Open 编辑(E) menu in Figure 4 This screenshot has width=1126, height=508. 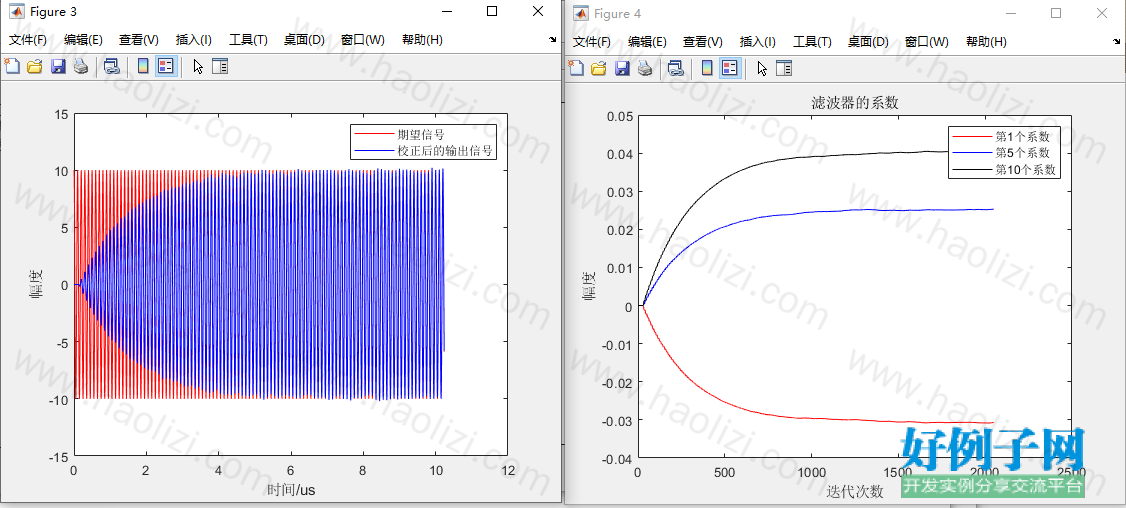point(647,42)
